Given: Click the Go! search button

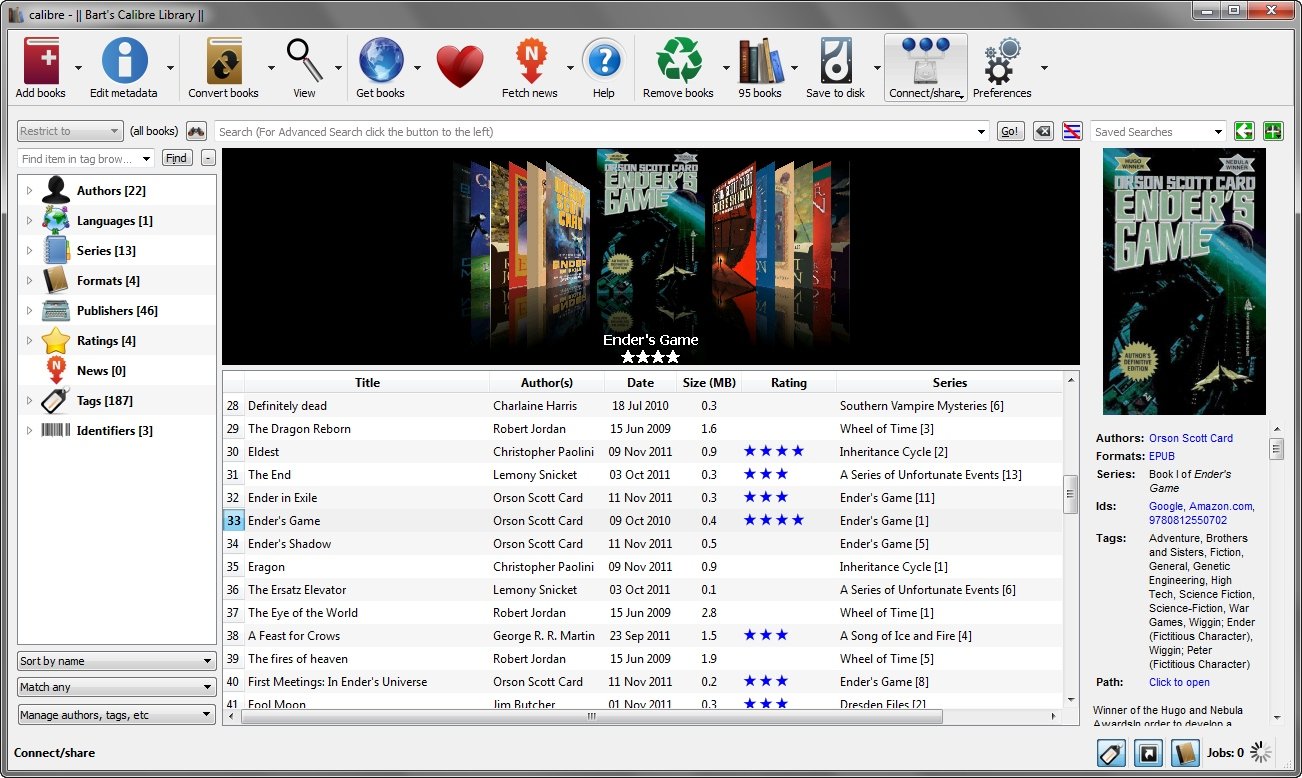Looking at the screenshot, I should 1010,131.
